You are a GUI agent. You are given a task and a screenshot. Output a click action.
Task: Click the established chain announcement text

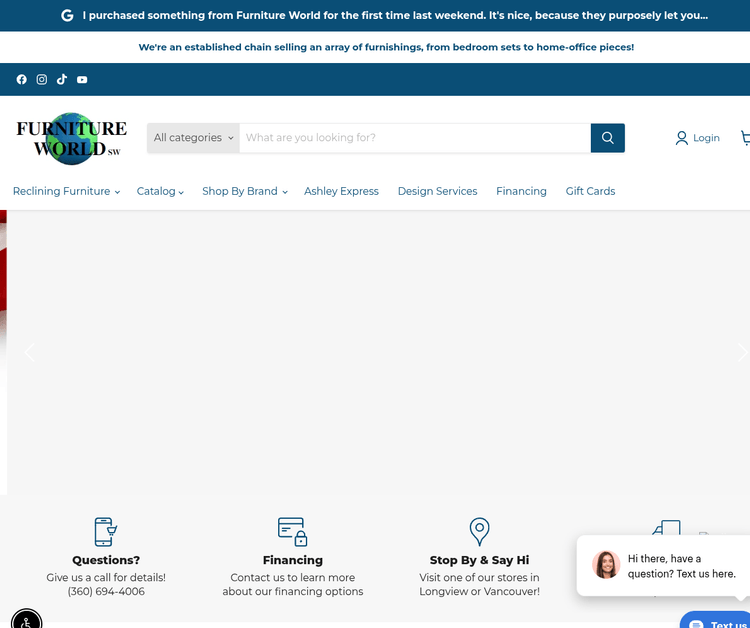(x=386, y=47)
